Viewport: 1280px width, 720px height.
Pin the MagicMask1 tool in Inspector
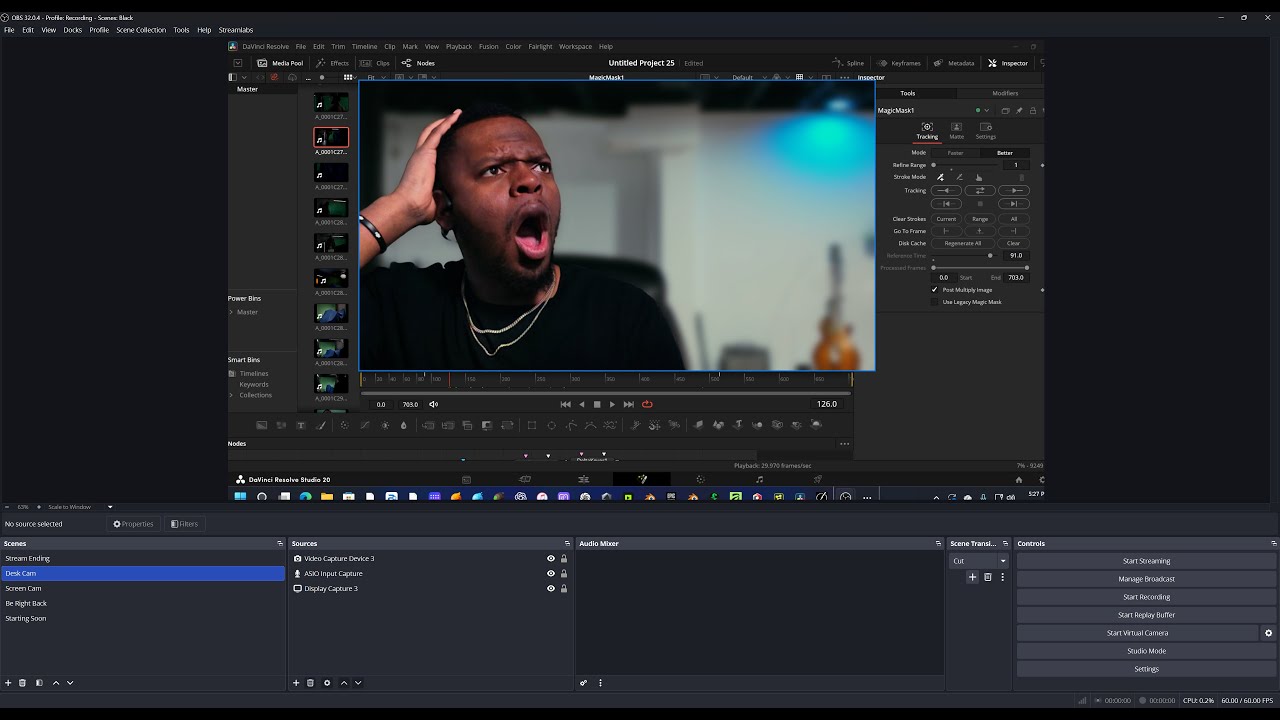1019,110
